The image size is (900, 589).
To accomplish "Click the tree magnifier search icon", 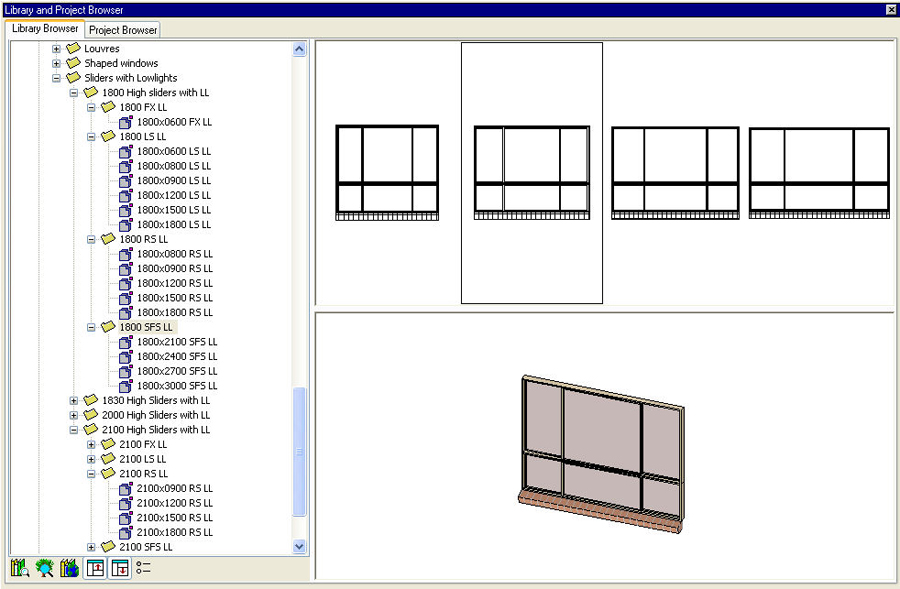I will tap(44, 568).
